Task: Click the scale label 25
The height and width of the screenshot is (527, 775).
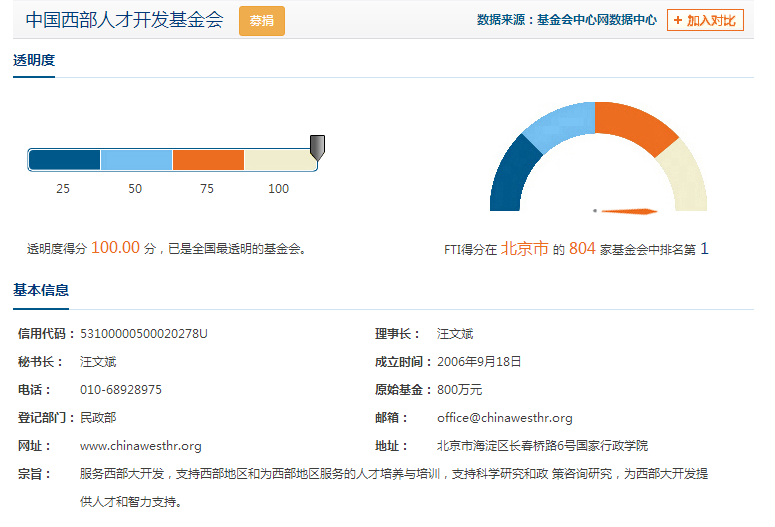Action: point(63,189)
